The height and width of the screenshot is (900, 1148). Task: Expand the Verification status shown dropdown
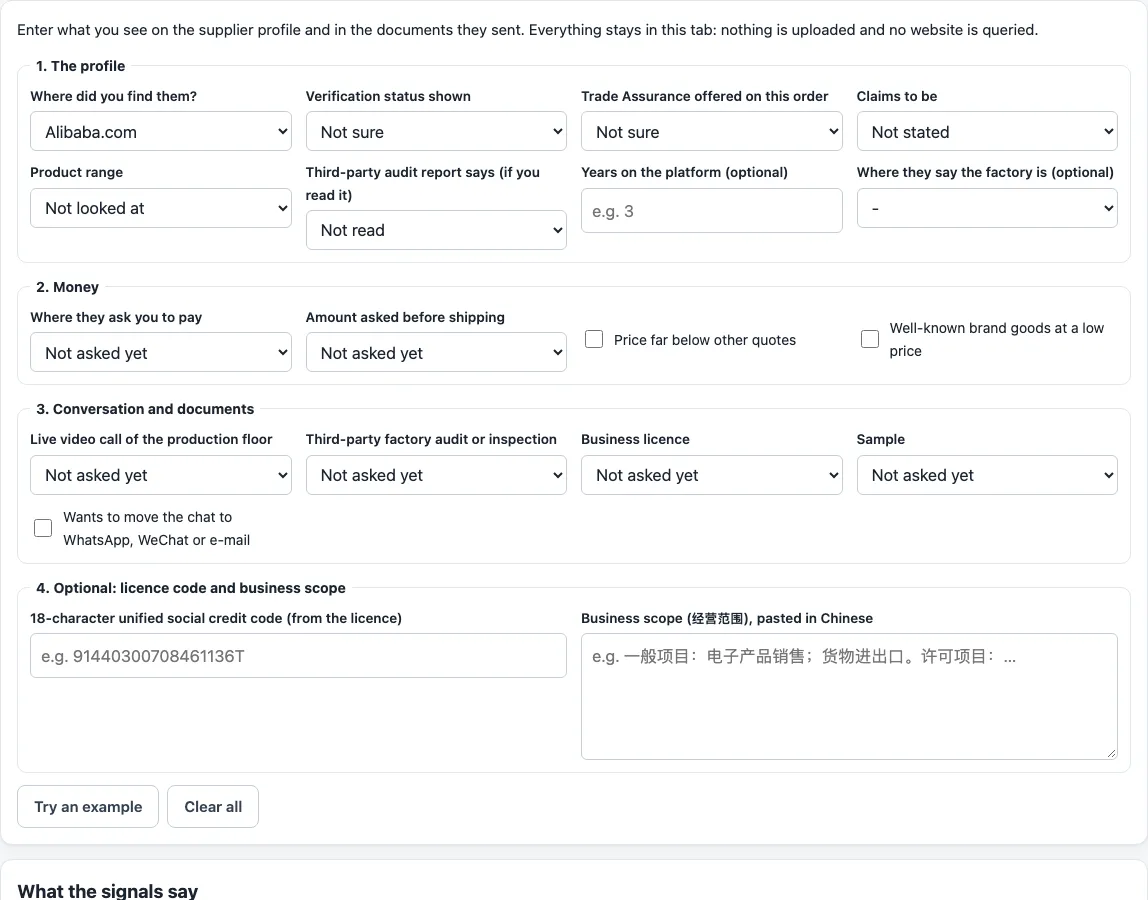coord(436,132)
